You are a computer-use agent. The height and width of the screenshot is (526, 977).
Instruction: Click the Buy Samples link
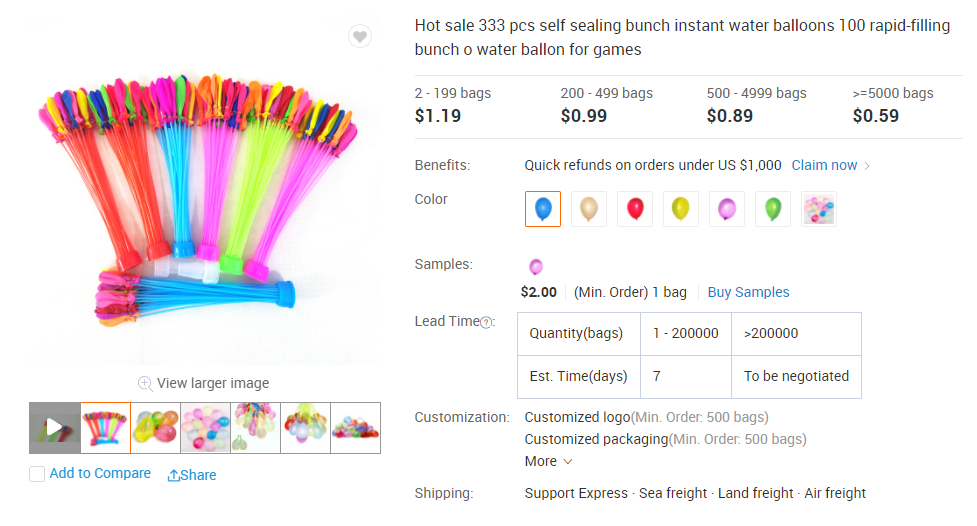click(748, 292)
